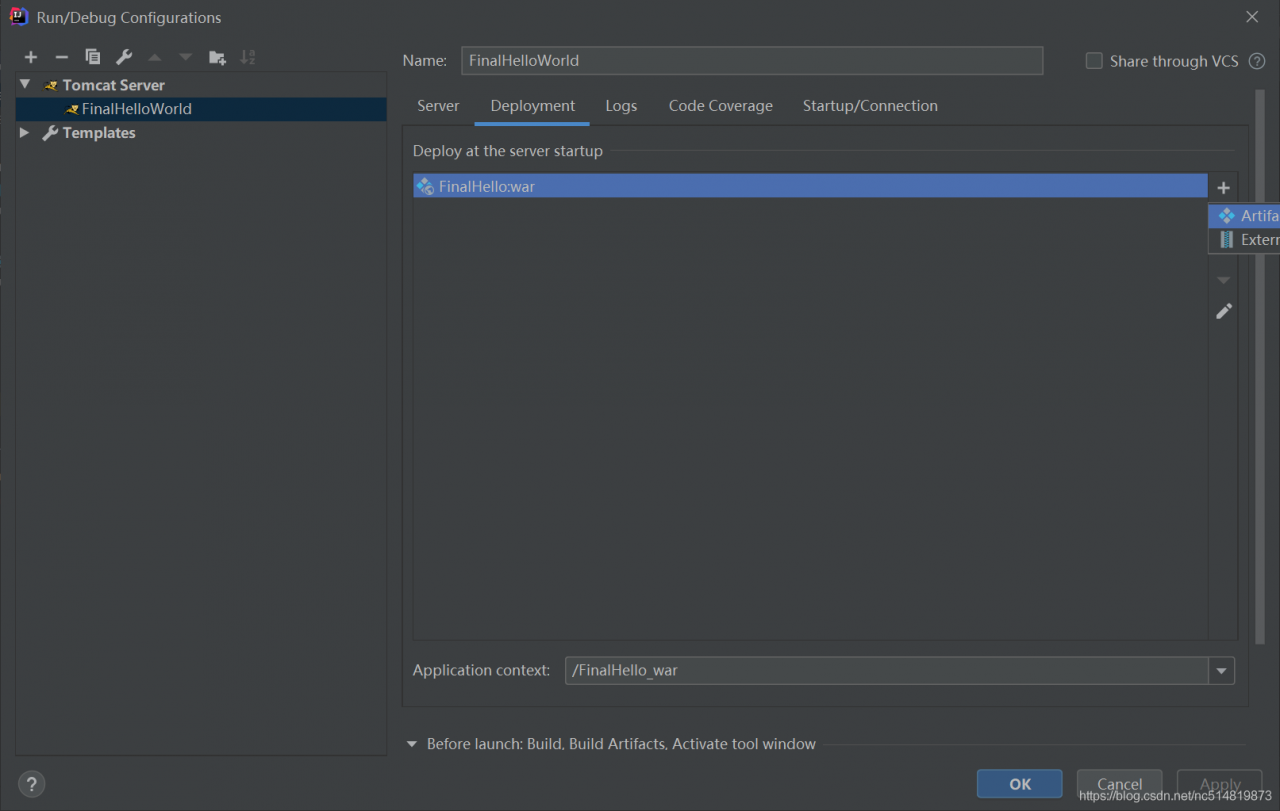Choose Artifact option in popup menu
This screenshot has width=1280, height=811.
[1244, 216]
